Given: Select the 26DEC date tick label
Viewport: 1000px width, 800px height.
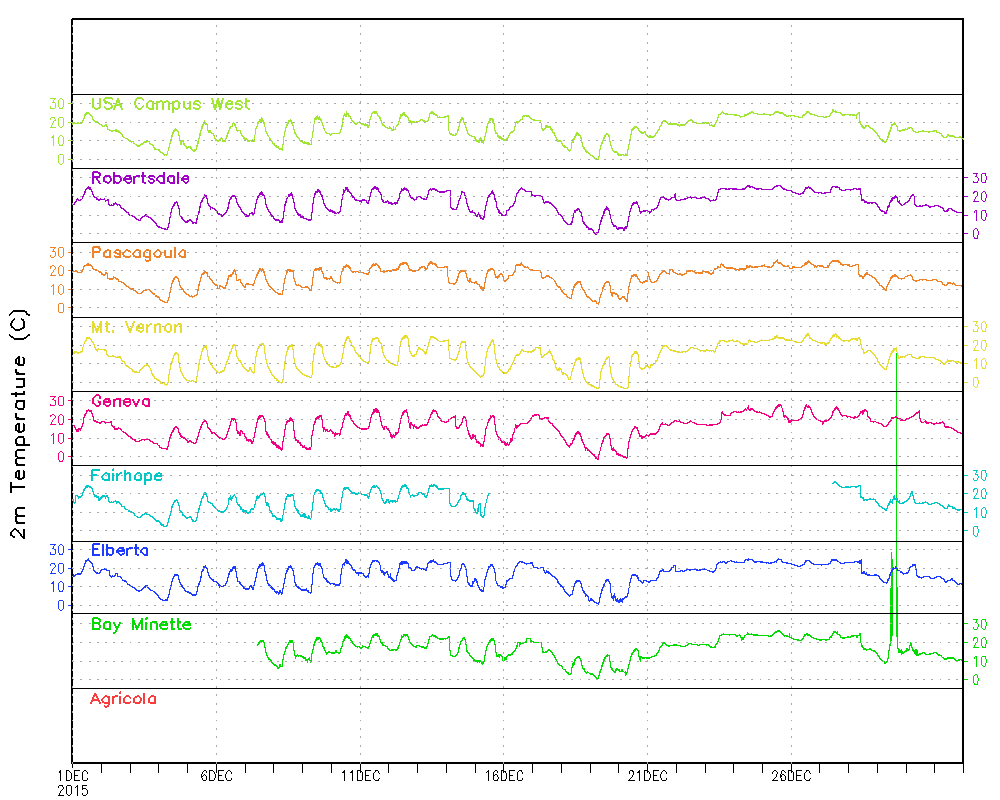Looking at the screenshot, I should (791, 776).
